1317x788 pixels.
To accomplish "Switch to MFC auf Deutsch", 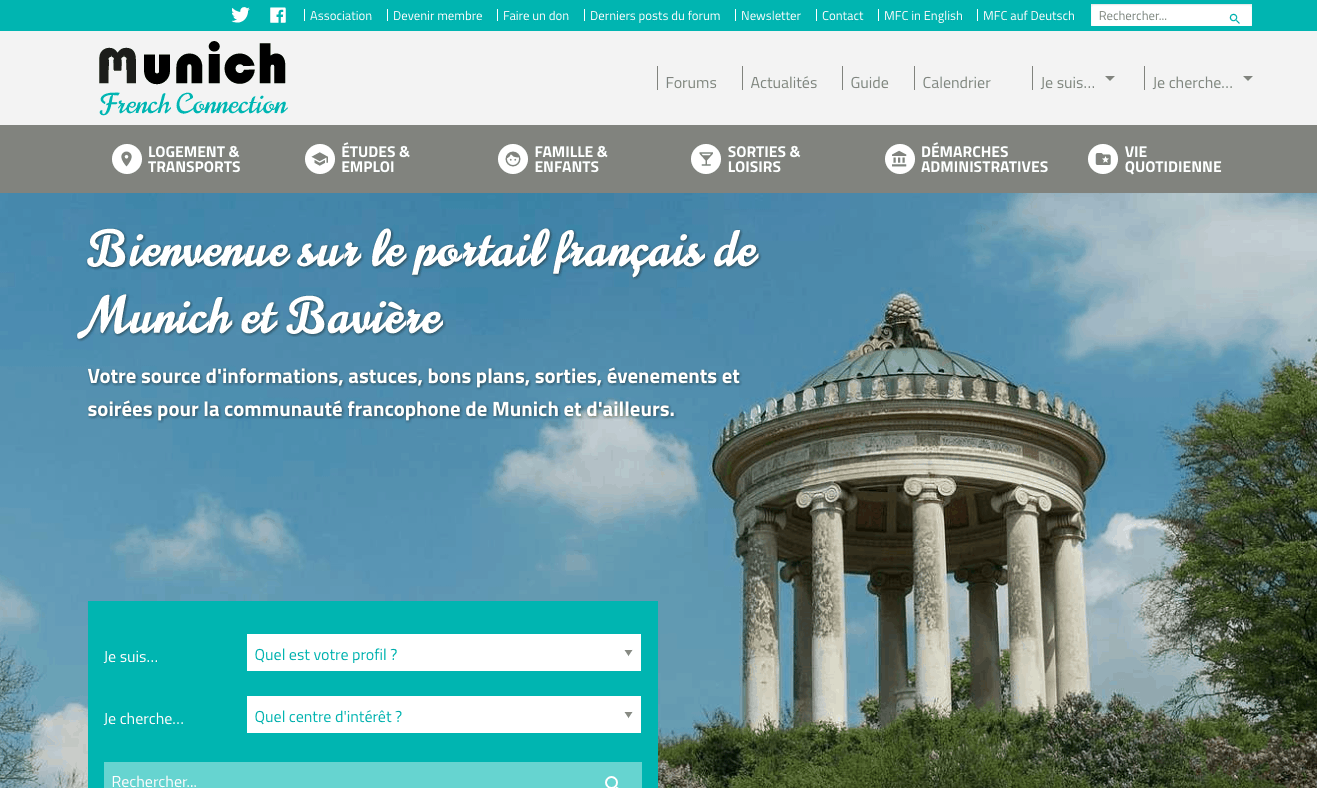I will pyautogui.click(x=1029, y=16).
